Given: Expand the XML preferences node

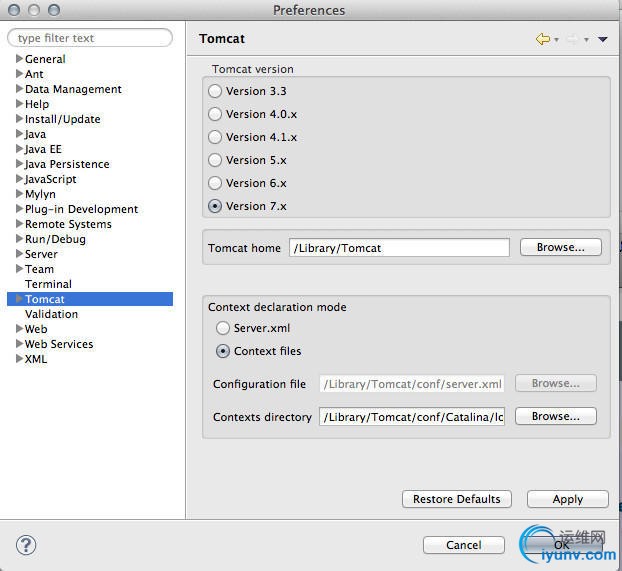Looking at the screenshot, I should [x=19, y=359].
